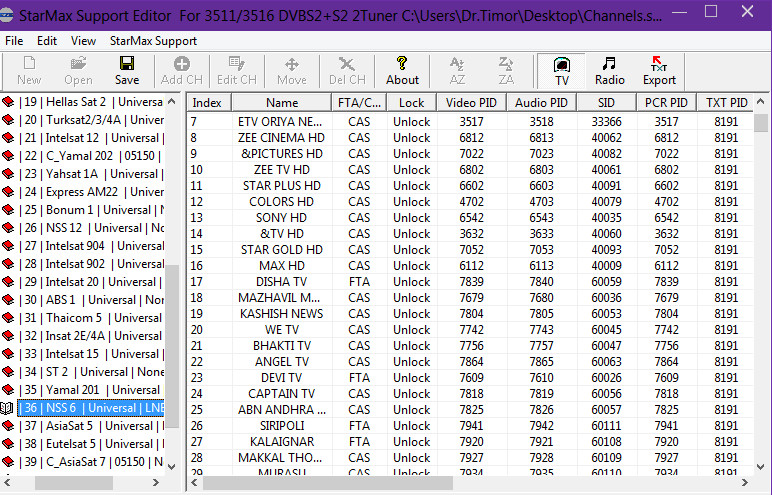Open the About dialog

402,71
